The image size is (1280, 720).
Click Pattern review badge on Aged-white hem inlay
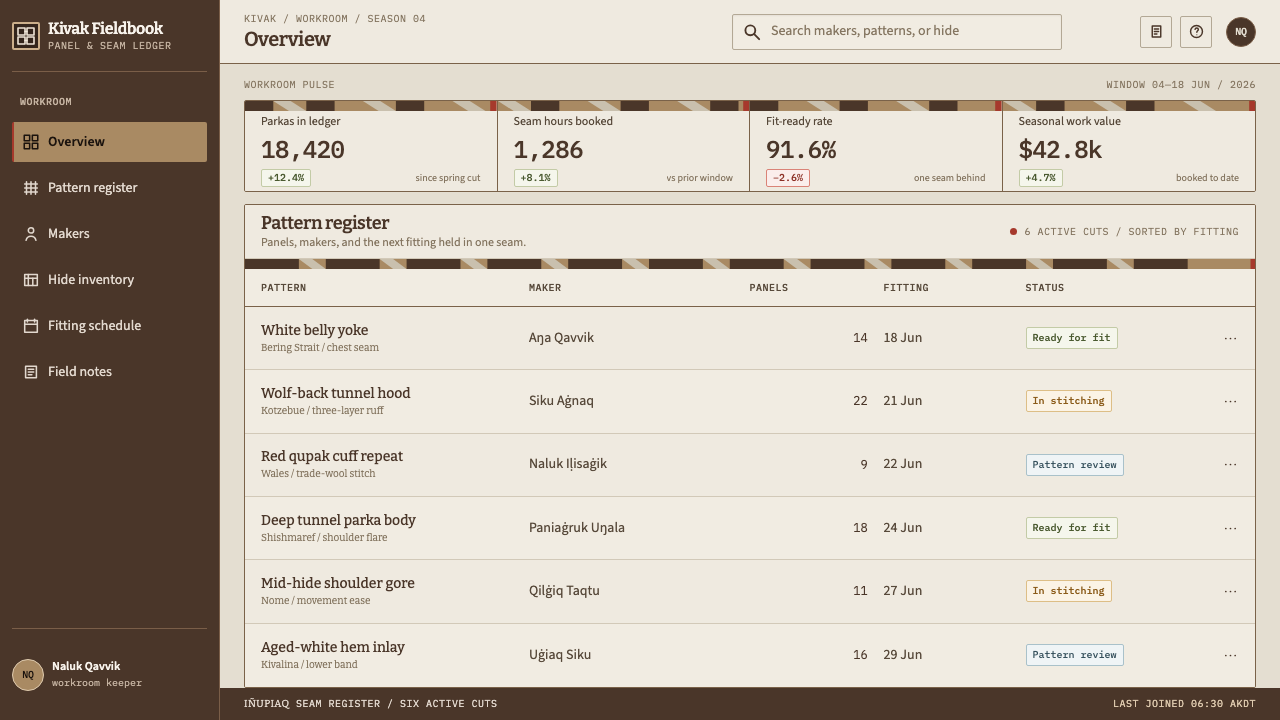(x=1074, y=655)
